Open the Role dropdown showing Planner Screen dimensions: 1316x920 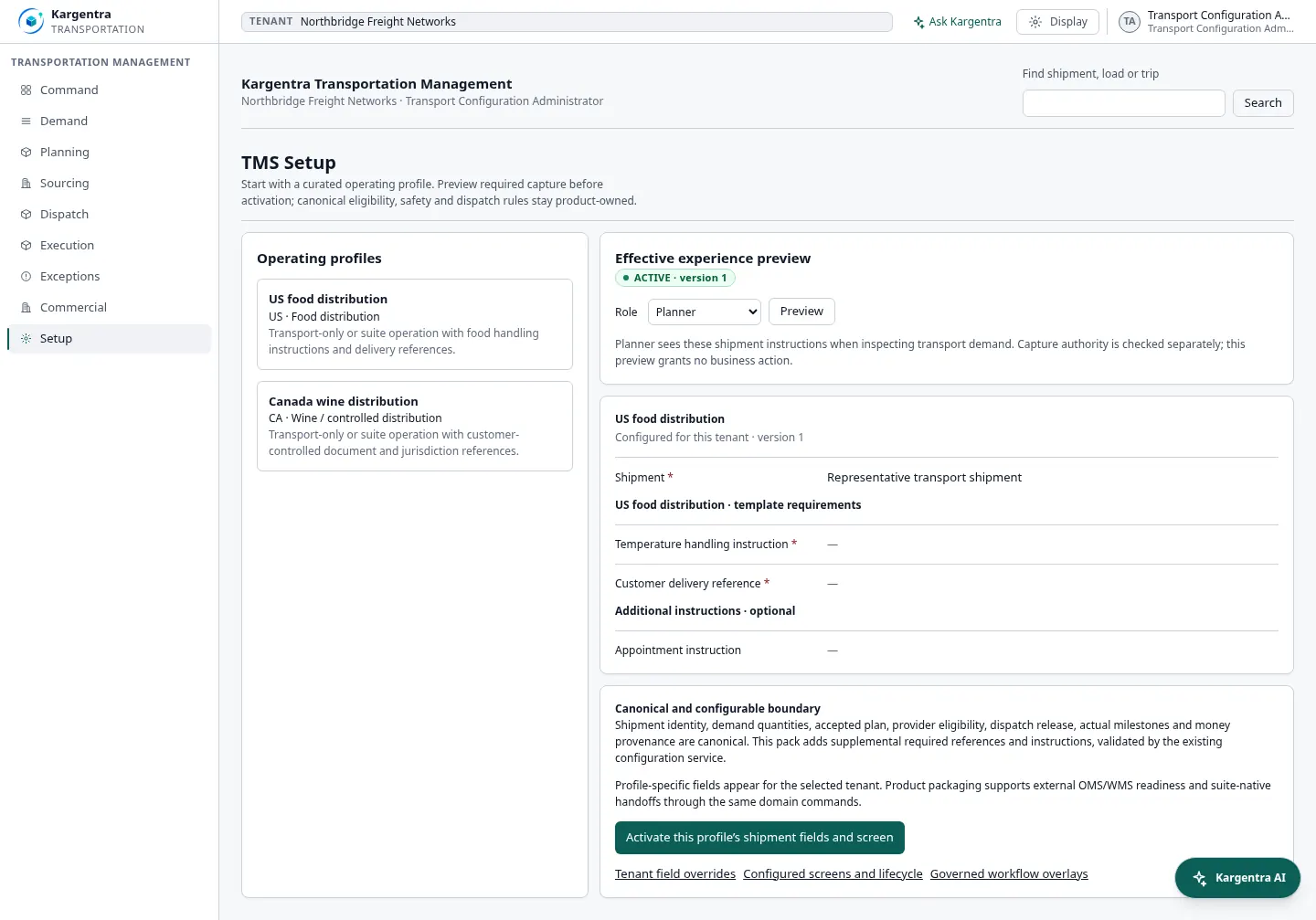coord(705,312)
